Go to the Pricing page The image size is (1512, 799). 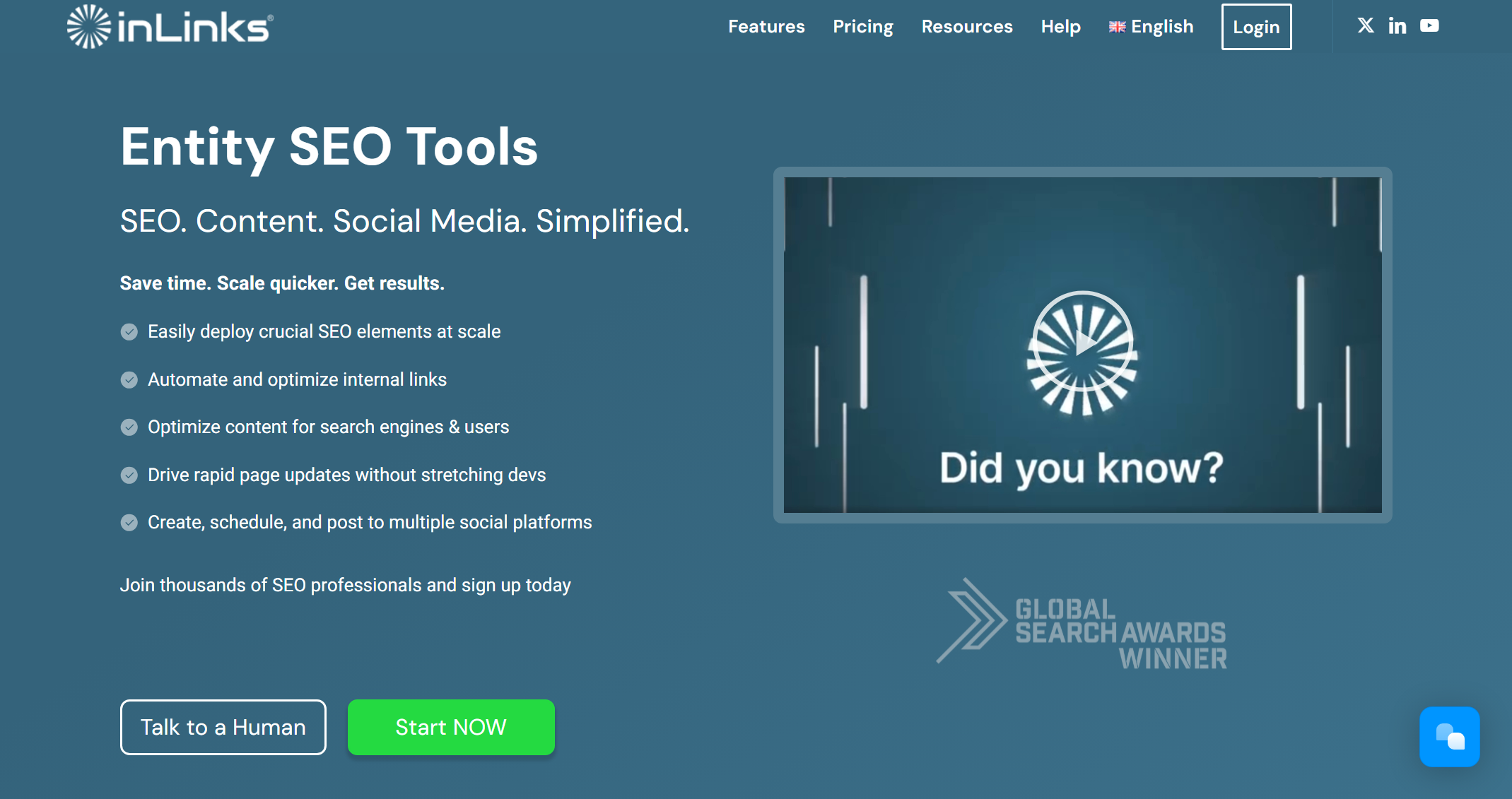(x=863, y=26)
